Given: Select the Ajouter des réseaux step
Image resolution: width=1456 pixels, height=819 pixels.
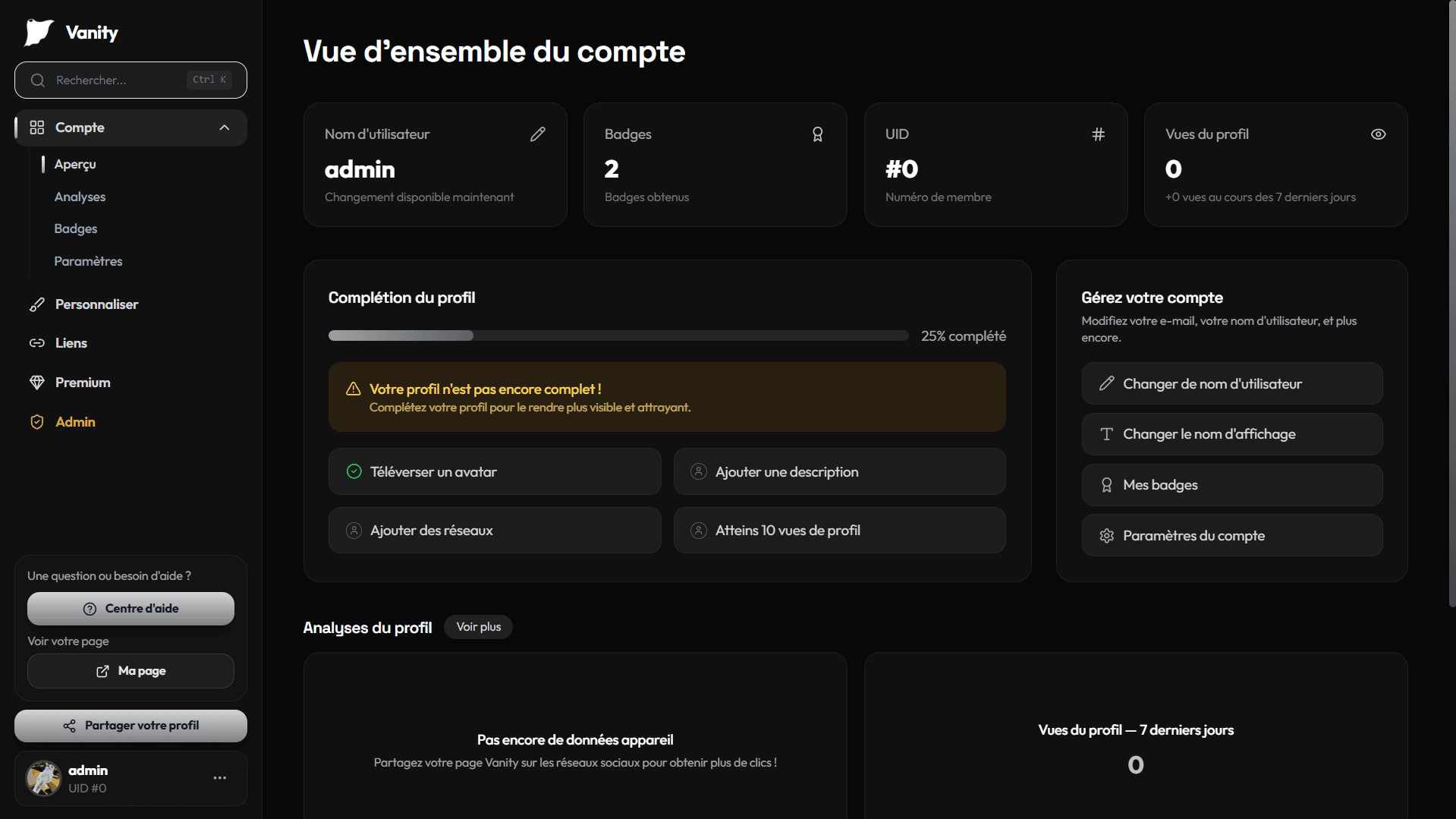Looking at the screenshot, I should pos(495,530).
